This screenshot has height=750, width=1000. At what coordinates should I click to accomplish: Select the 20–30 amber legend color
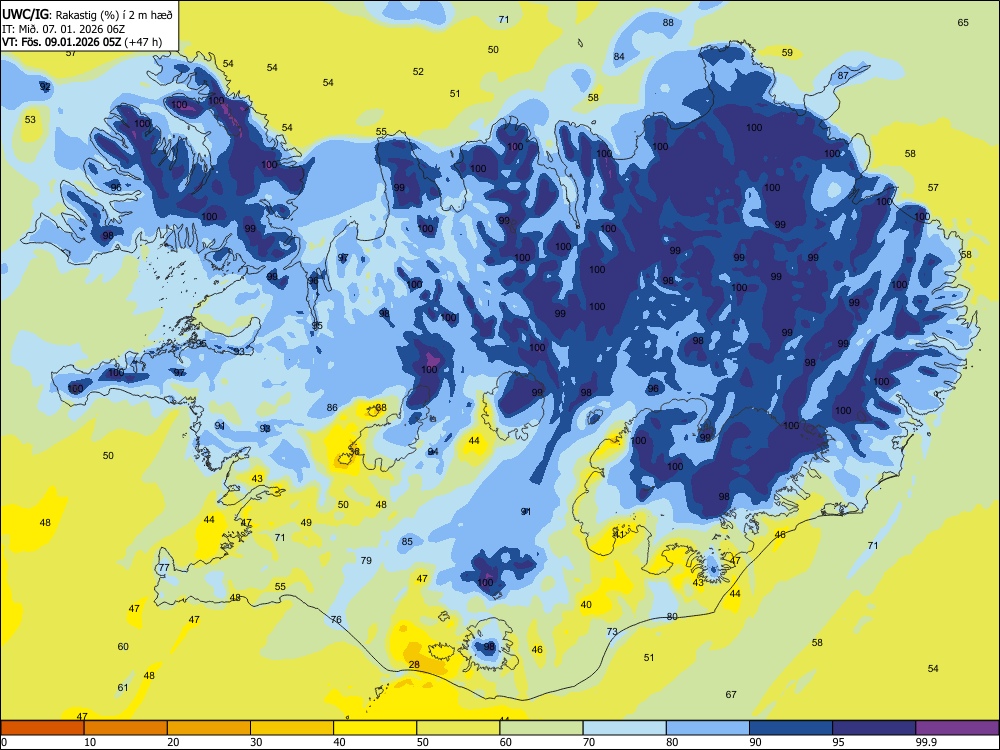[209, 728]
